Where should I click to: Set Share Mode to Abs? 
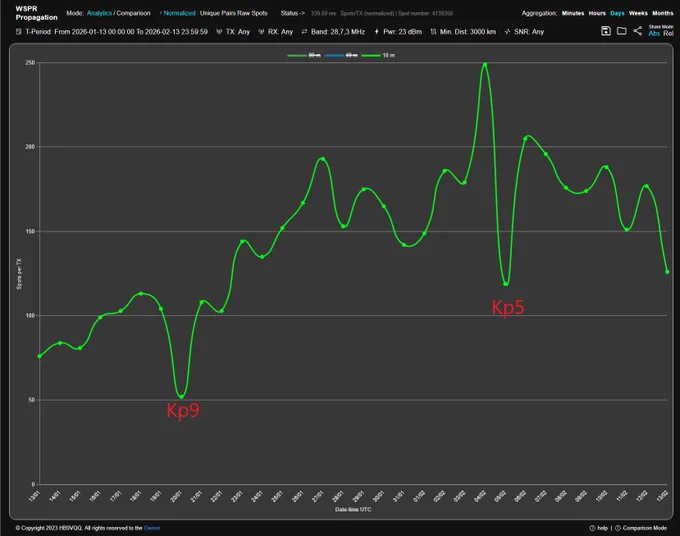[x=654, y=33]
